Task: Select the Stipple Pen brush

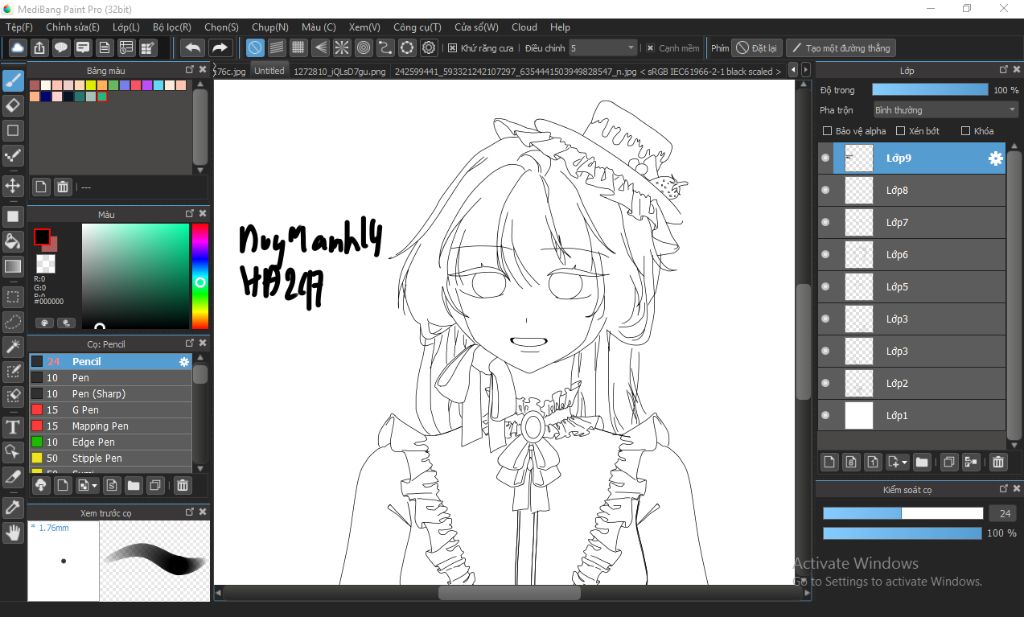Action: point(110,458)
